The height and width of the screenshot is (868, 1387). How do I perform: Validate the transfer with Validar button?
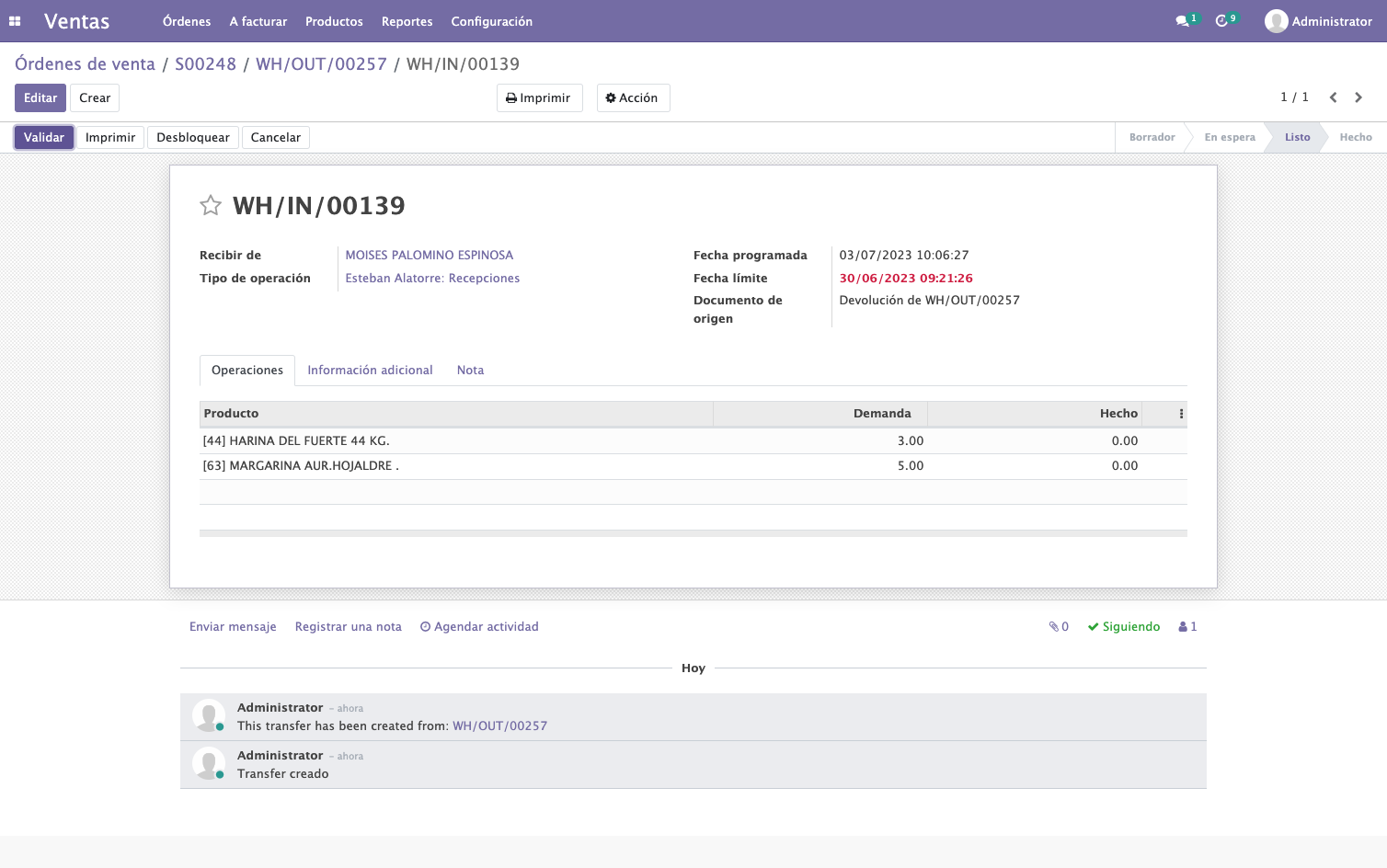tap(44, 138)
